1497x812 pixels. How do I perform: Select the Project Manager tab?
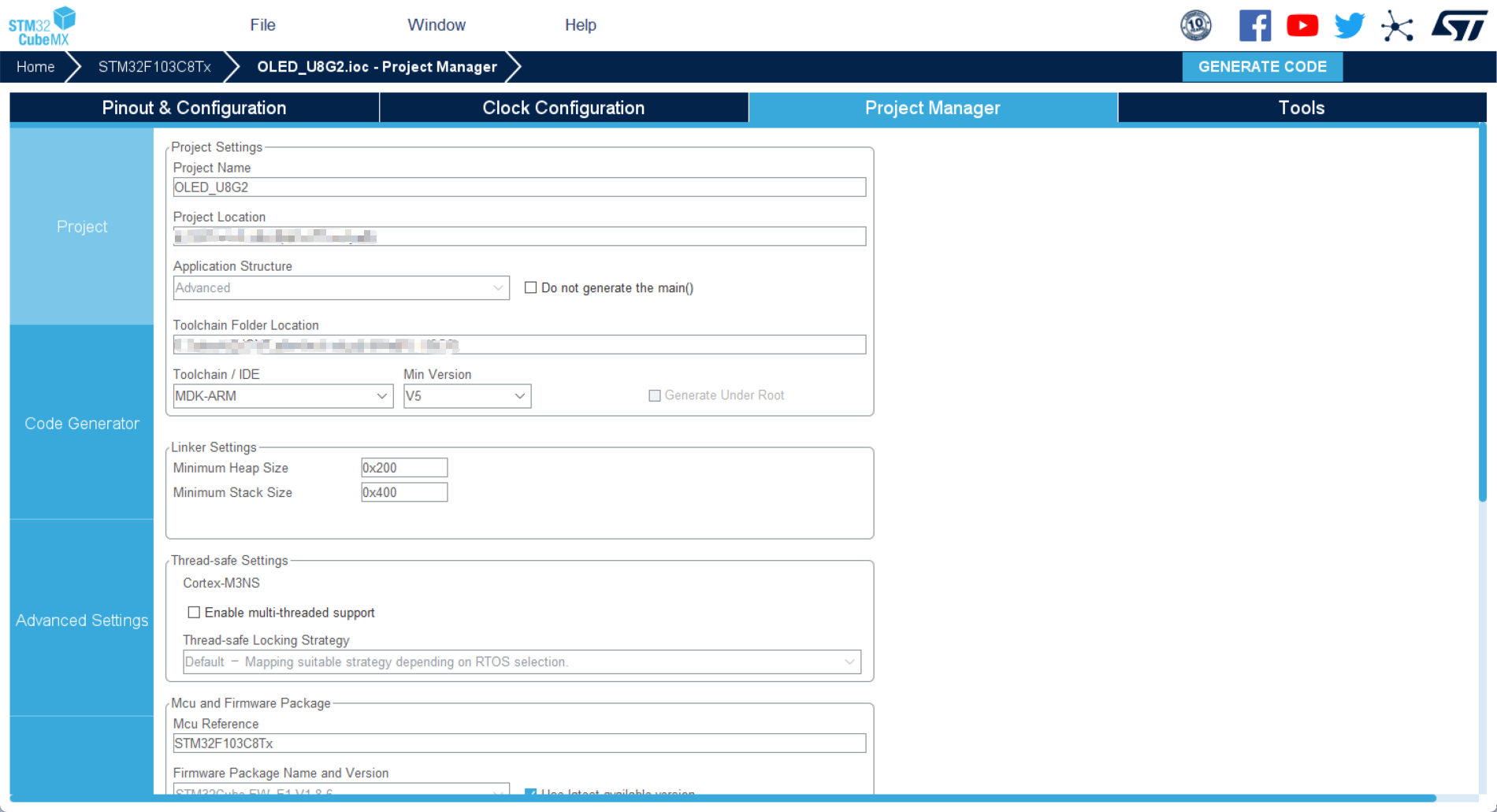tap(933, 108)
